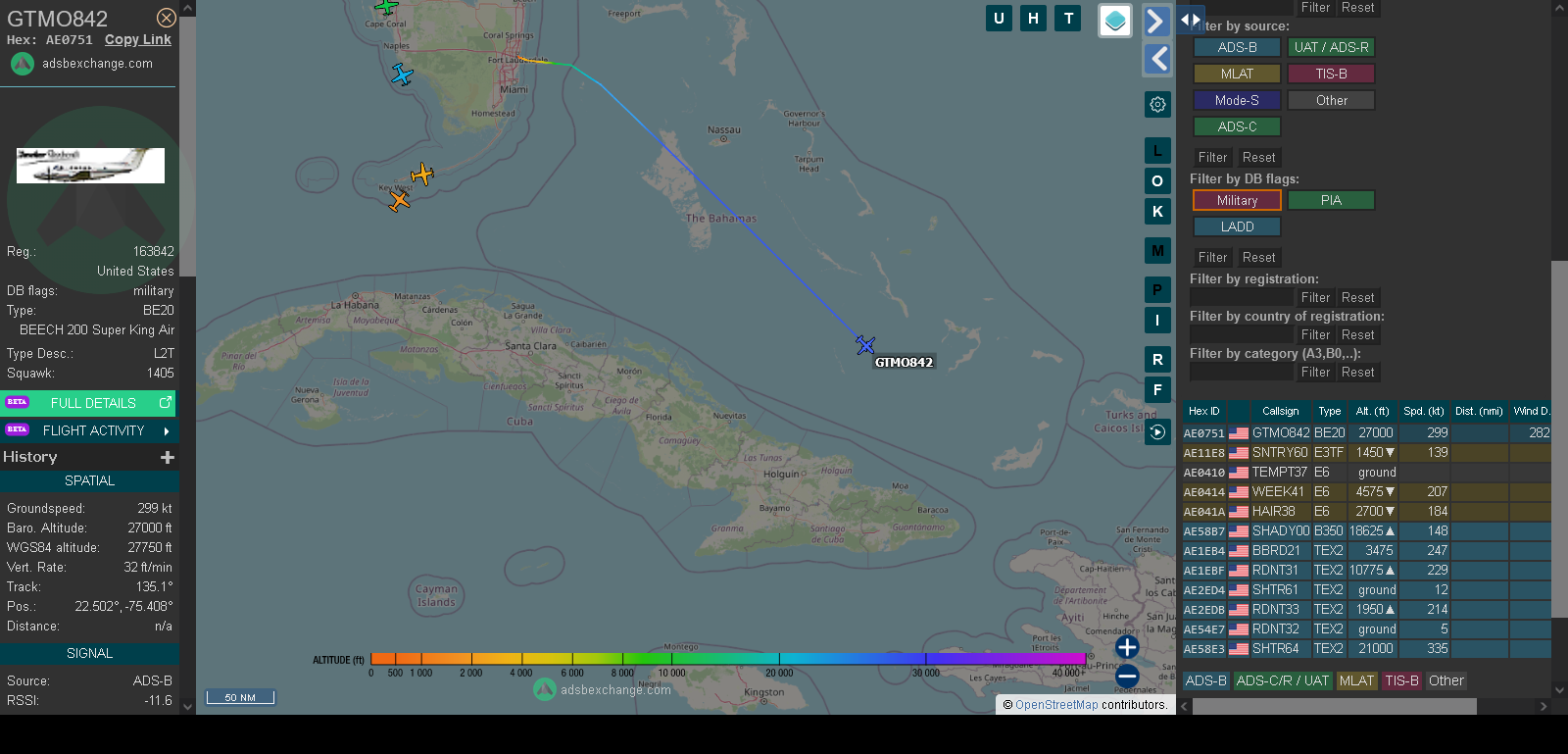
Task: Toggle the Other source filter
Action: pyautogui.click(x=1331, y=100)
